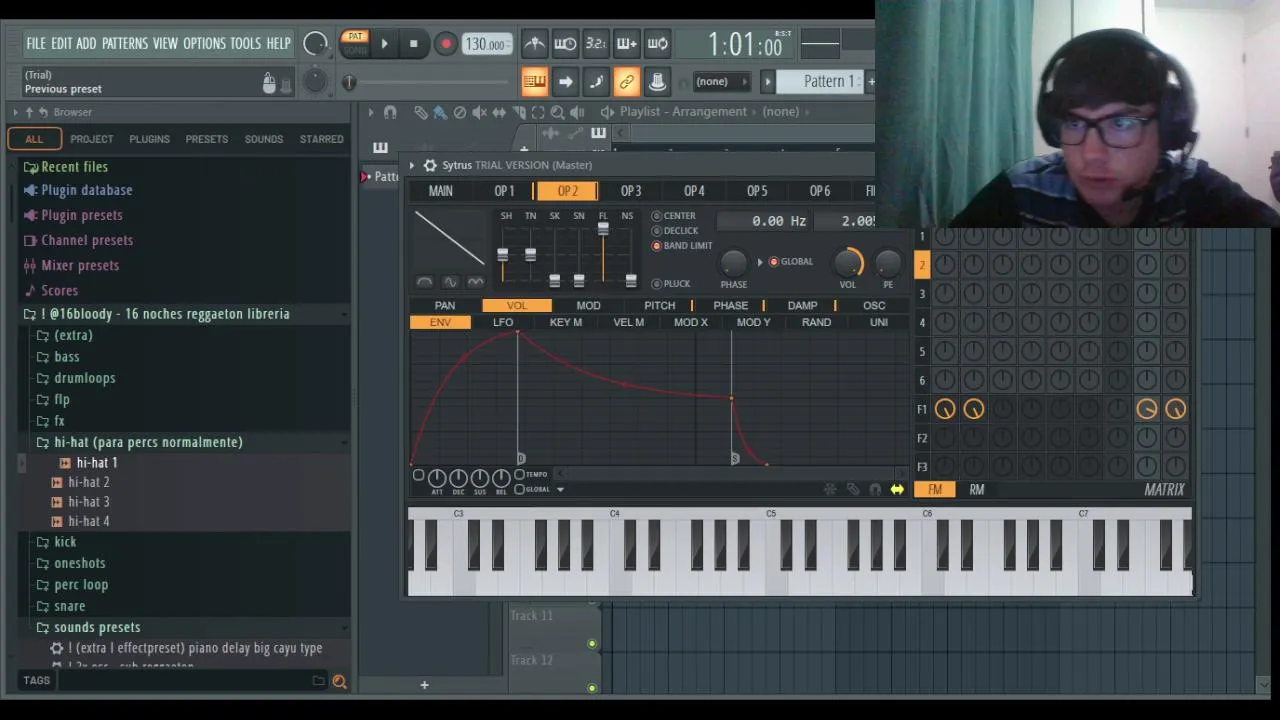Switch browser to PLUGINS tab
The height and width of the screenshot is (720, 1280).
click(x=149, y=139)
